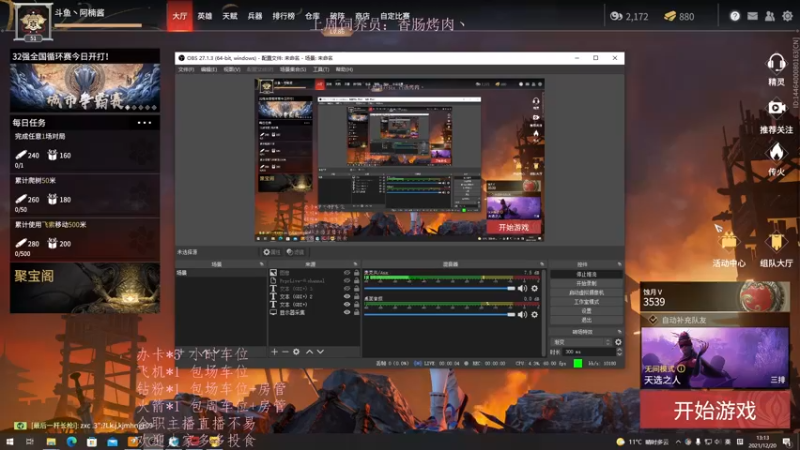Open Task View on taskbar
This screenshot has height=450, width=800.
pyautogui.click(x=30, y=441)
